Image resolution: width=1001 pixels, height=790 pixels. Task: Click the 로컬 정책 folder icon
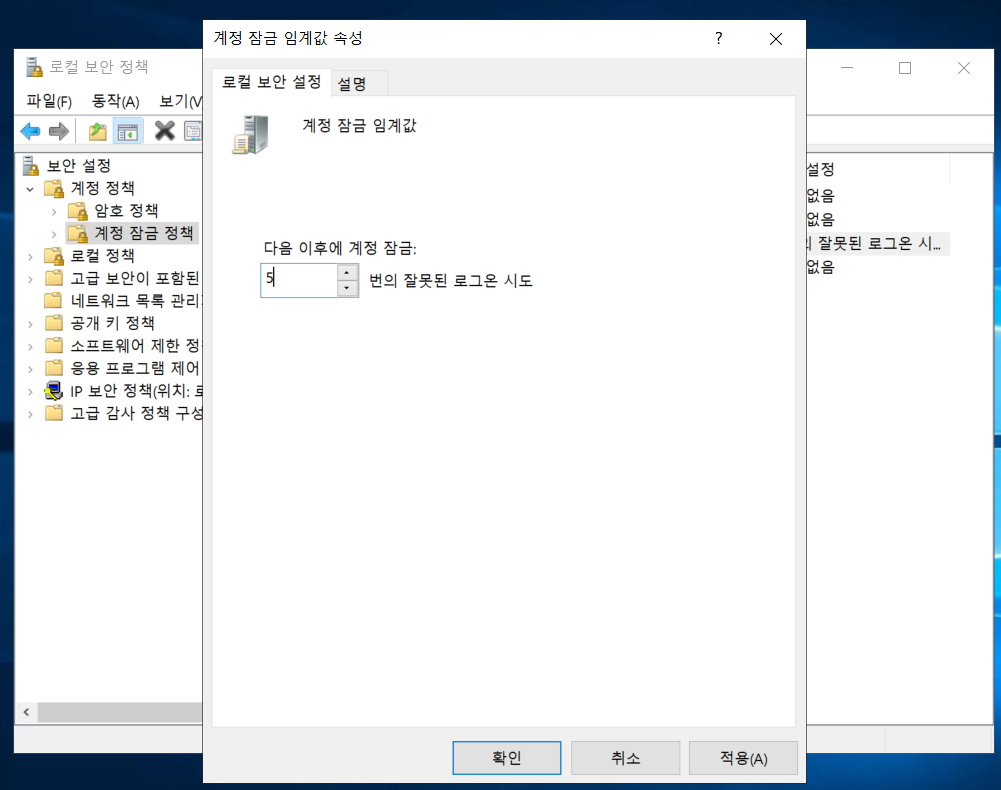pos(54,256)
